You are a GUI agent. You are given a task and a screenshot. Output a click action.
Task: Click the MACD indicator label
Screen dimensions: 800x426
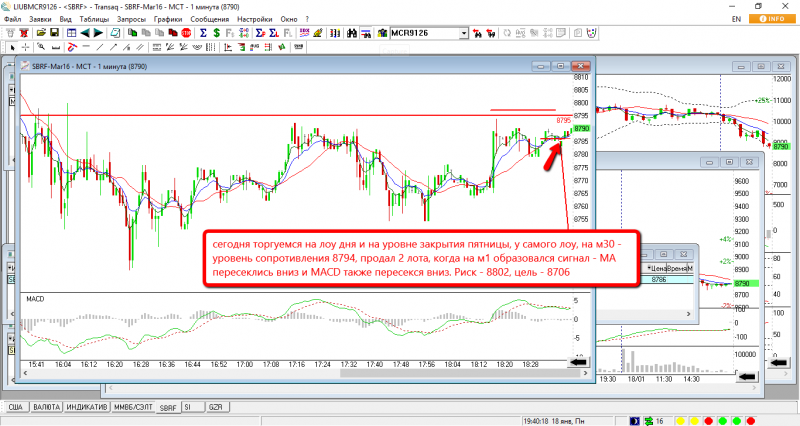click(x=35, y=299)
